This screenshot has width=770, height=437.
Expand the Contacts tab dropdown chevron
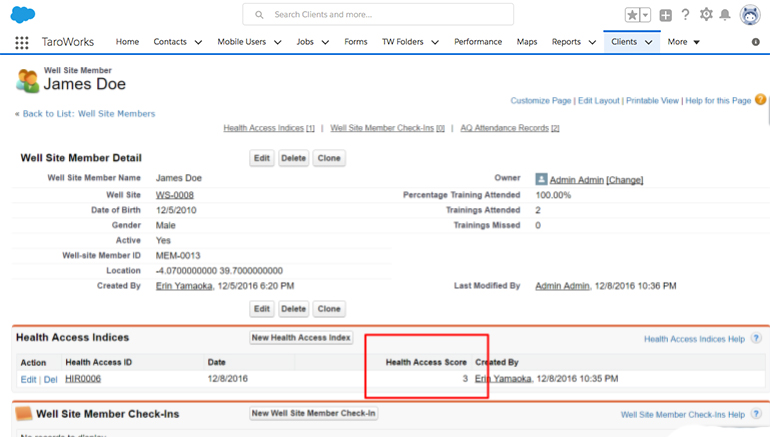coord(198,42)
